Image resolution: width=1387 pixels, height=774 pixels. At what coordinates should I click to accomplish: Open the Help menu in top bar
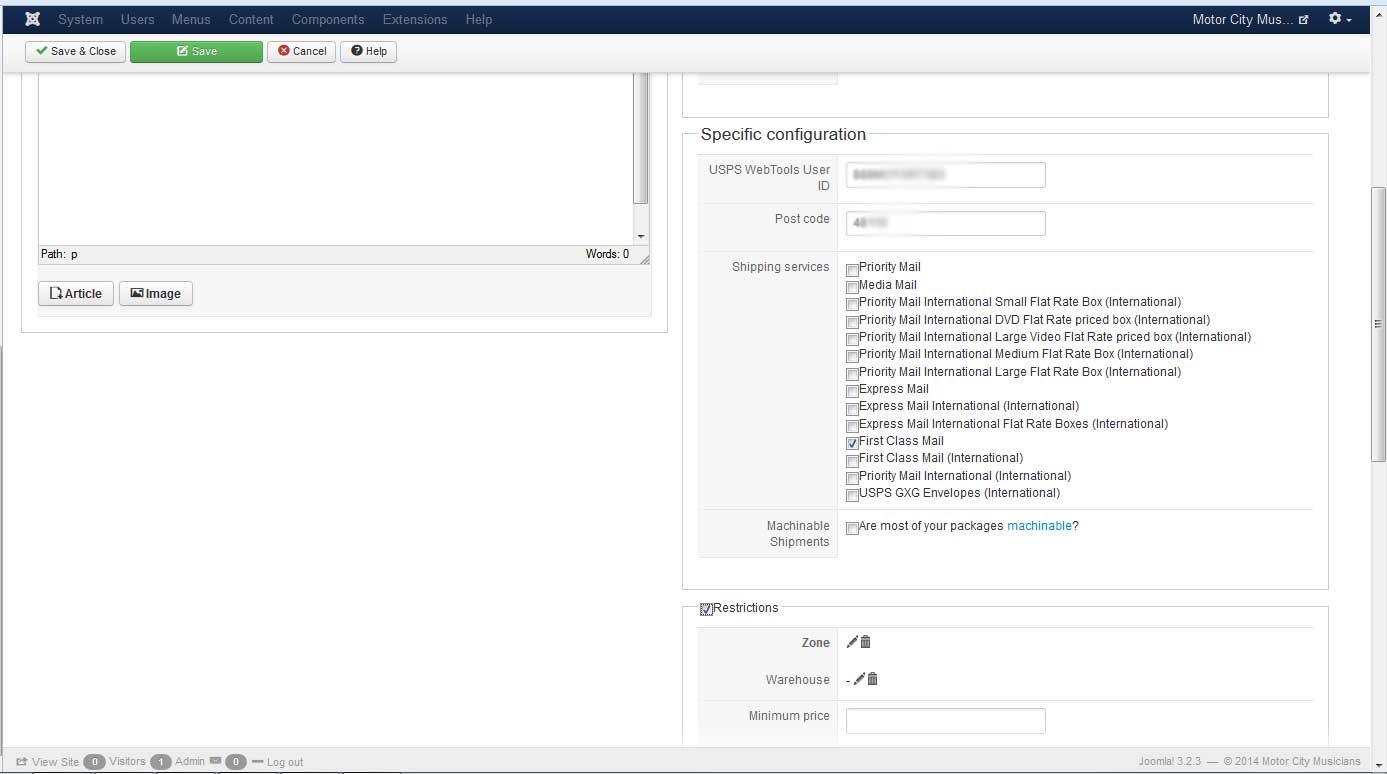pos(479,19)
